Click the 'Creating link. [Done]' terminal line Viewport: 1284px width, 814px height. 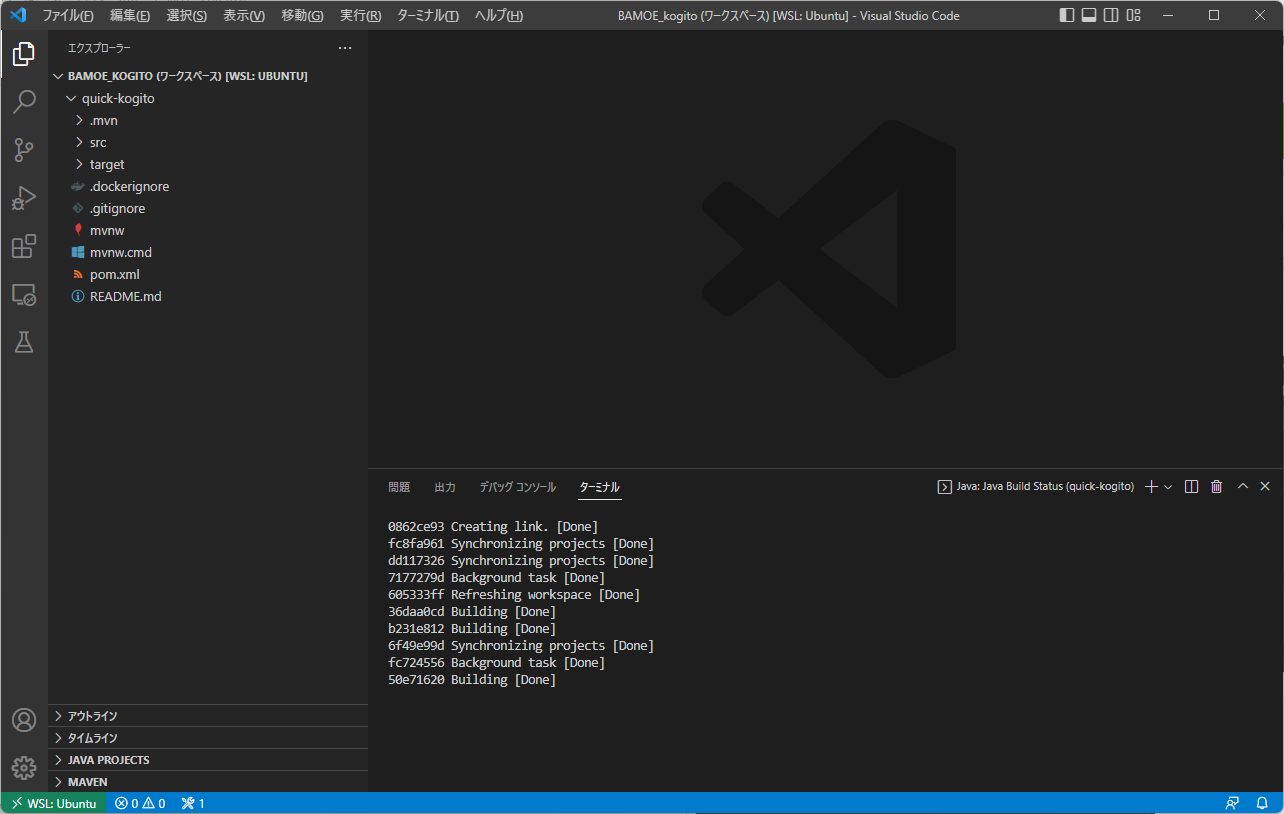(x=493, y=527)
